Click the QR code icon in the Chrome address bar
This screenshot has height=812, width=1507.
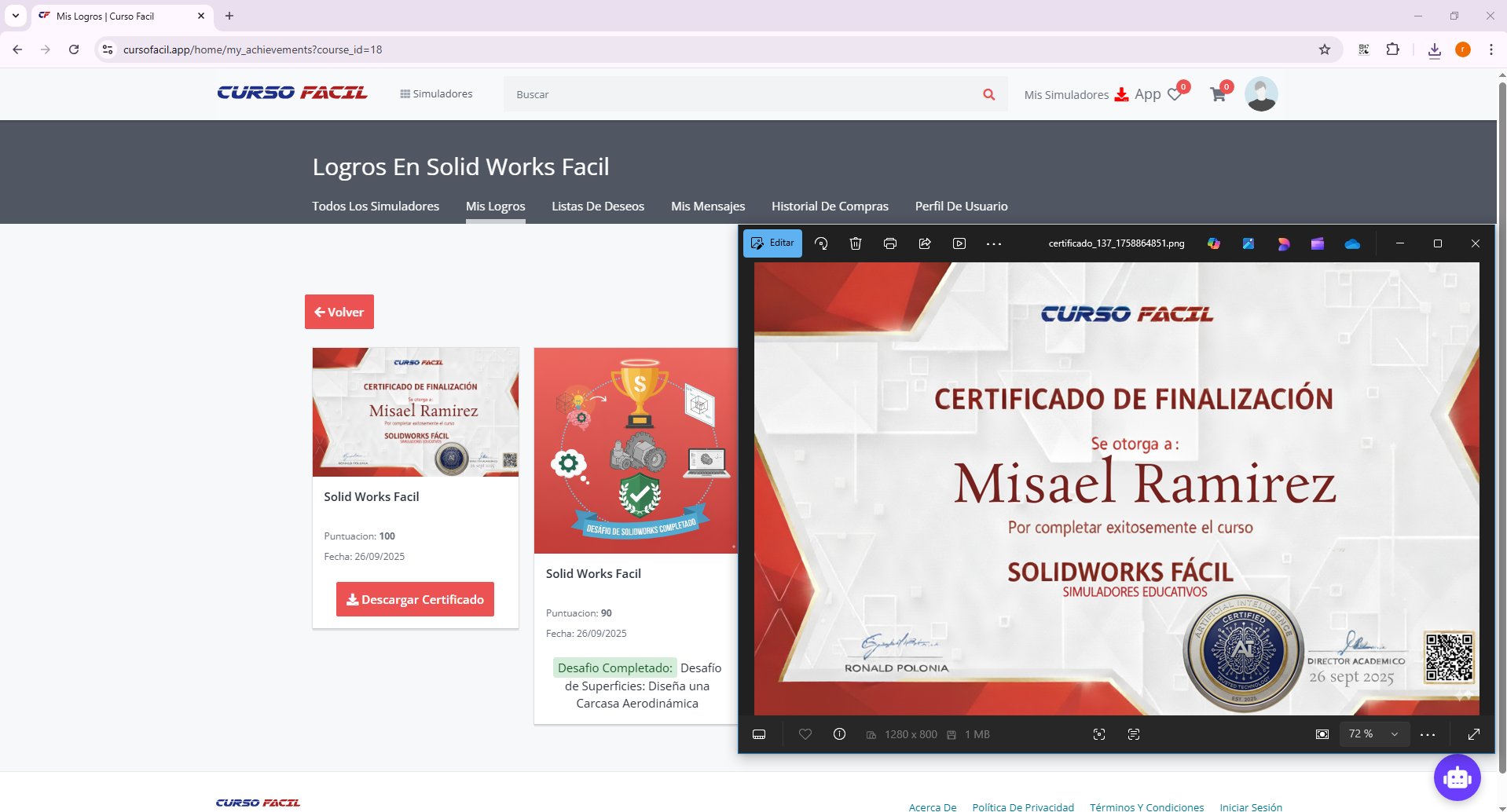[1364, 49]
